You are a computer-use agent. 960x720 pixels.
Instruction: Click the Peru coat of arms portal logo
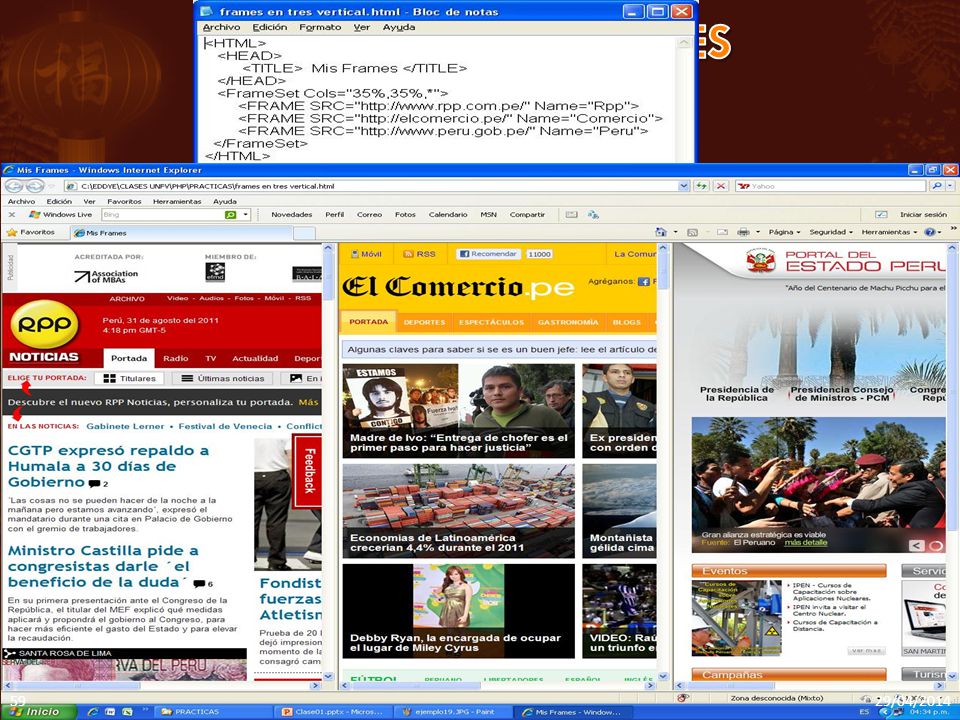click(761, 261)
